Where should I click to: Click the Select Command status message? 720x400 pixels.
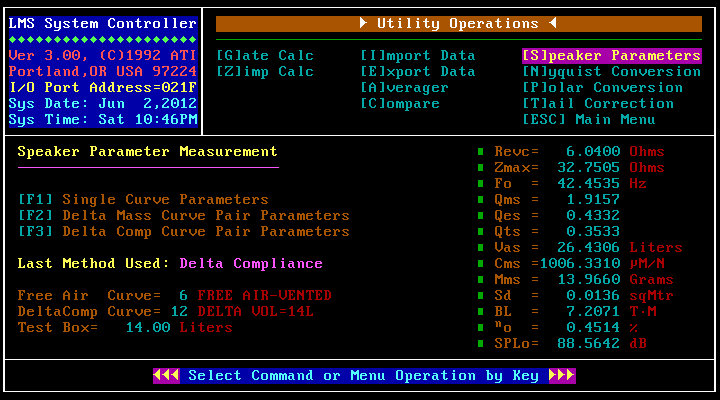tap(363, 376)
